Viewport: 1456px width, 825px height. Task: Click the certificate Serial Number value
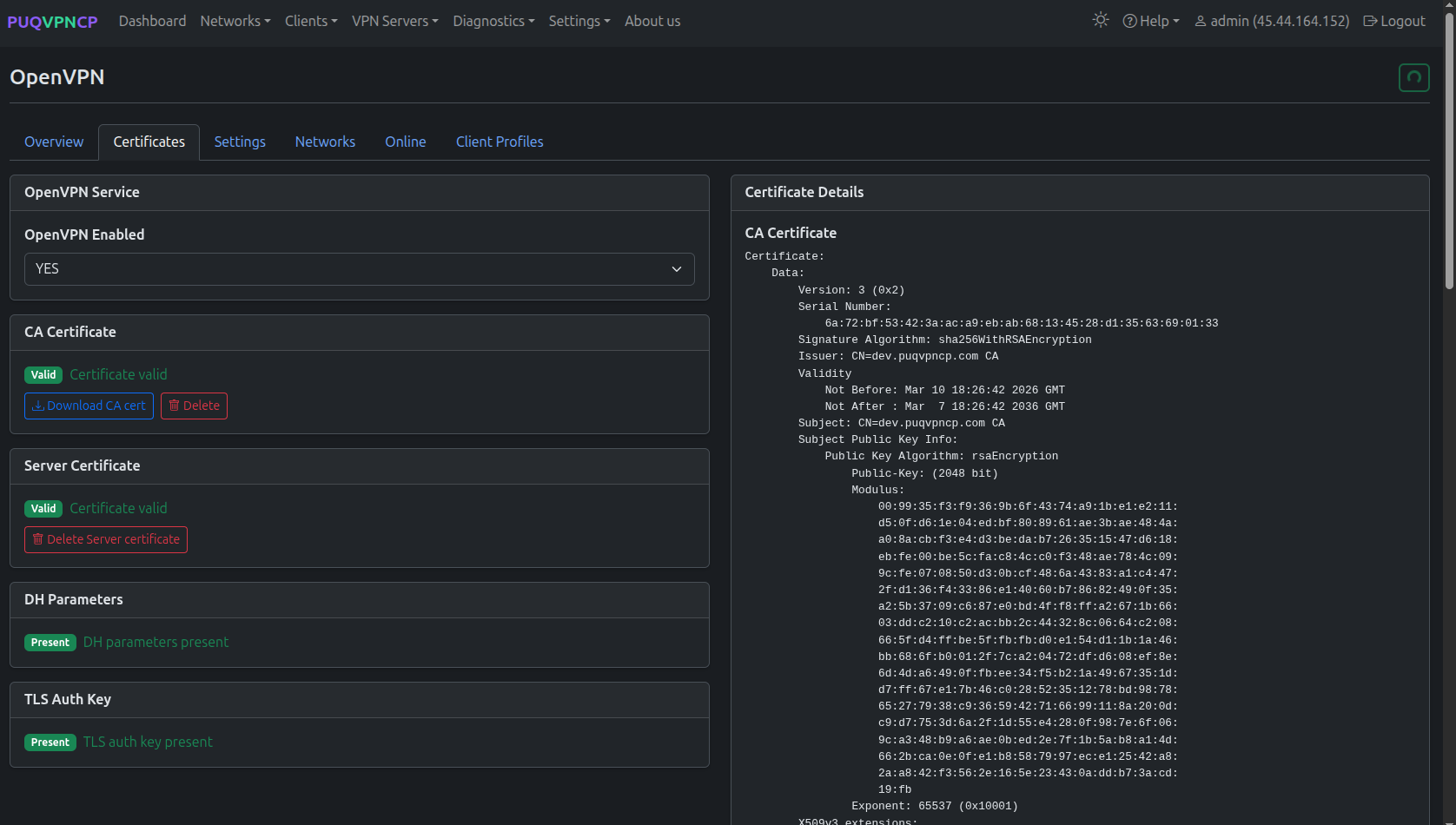tap(1022, 323)
